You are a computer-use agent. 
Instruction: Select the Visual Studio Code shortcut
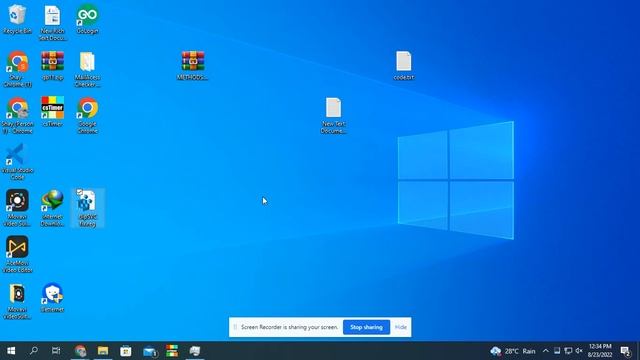coord(17,162)
